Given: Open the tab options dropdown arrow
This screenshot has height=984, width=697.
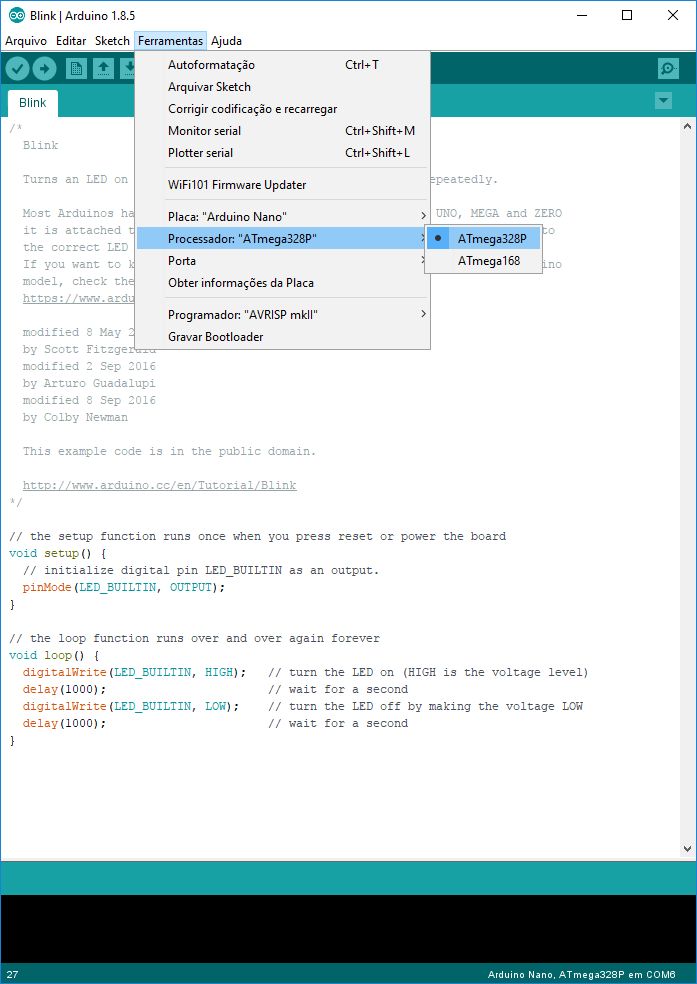Looking at the screenshot, I should 663,100.
